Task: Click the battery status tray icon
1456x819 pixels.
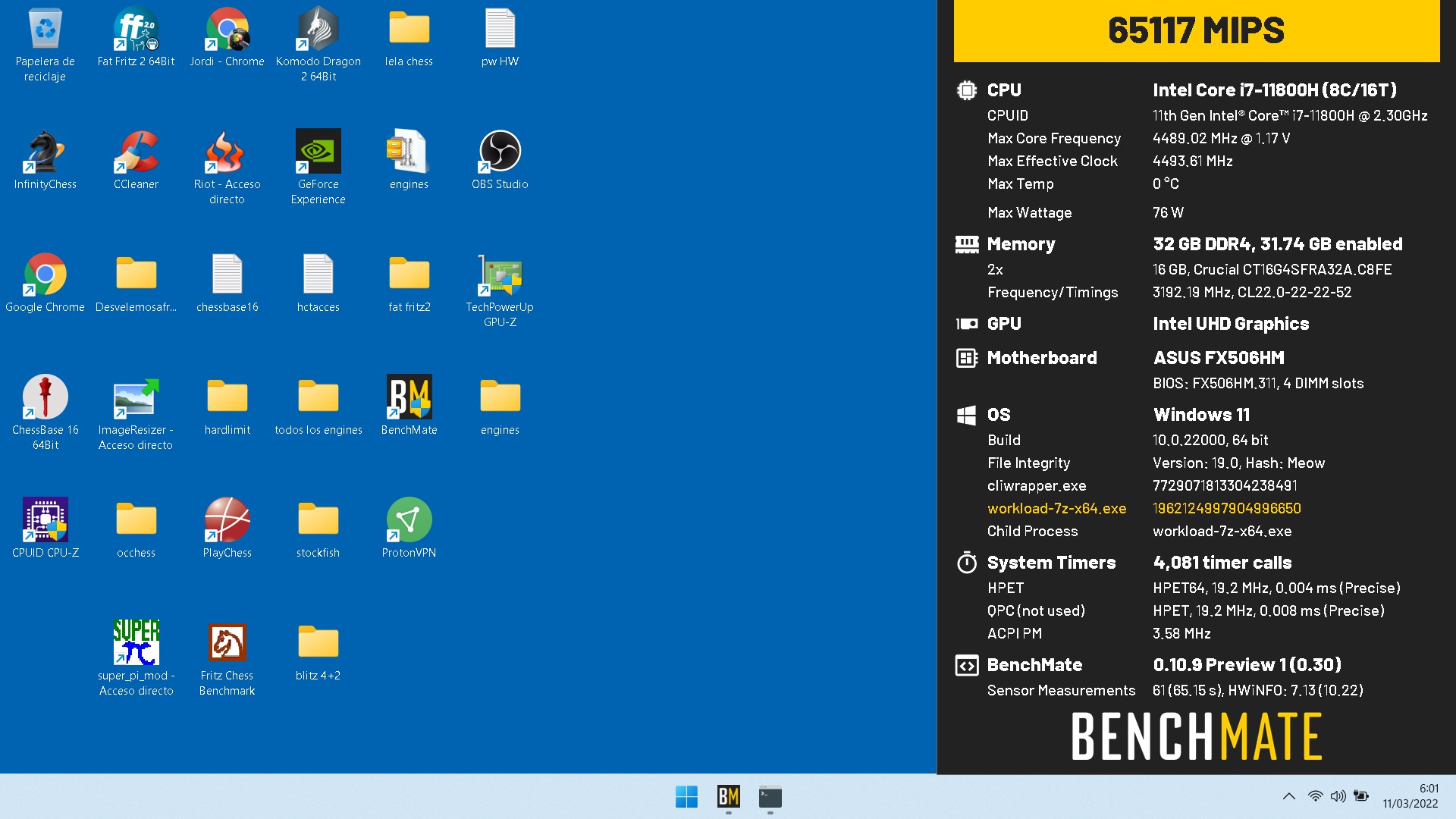Action: pos(1361,796)
